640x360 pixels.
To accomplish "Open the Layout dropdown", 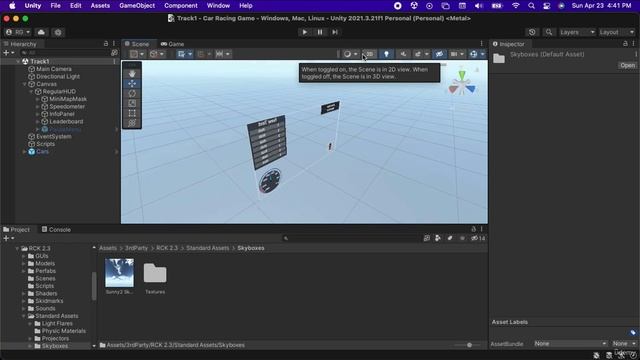I will pyautogui.click(x=617, y=32).
